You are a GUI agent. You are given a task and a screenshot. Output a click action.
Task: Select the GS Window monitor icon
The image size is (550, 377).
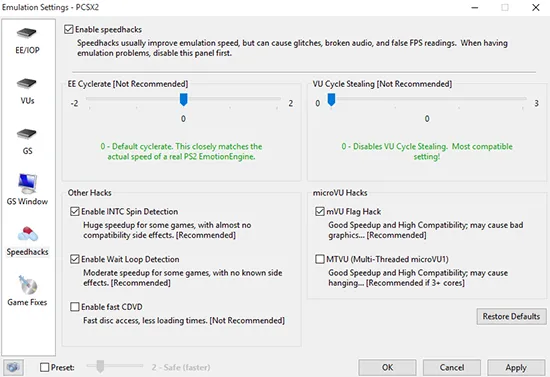[27, 183]
